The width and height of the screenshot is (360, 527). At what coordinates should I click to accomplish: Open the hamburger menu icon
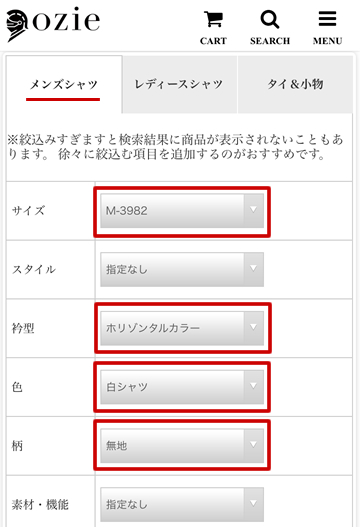click(x=327, y=18)
